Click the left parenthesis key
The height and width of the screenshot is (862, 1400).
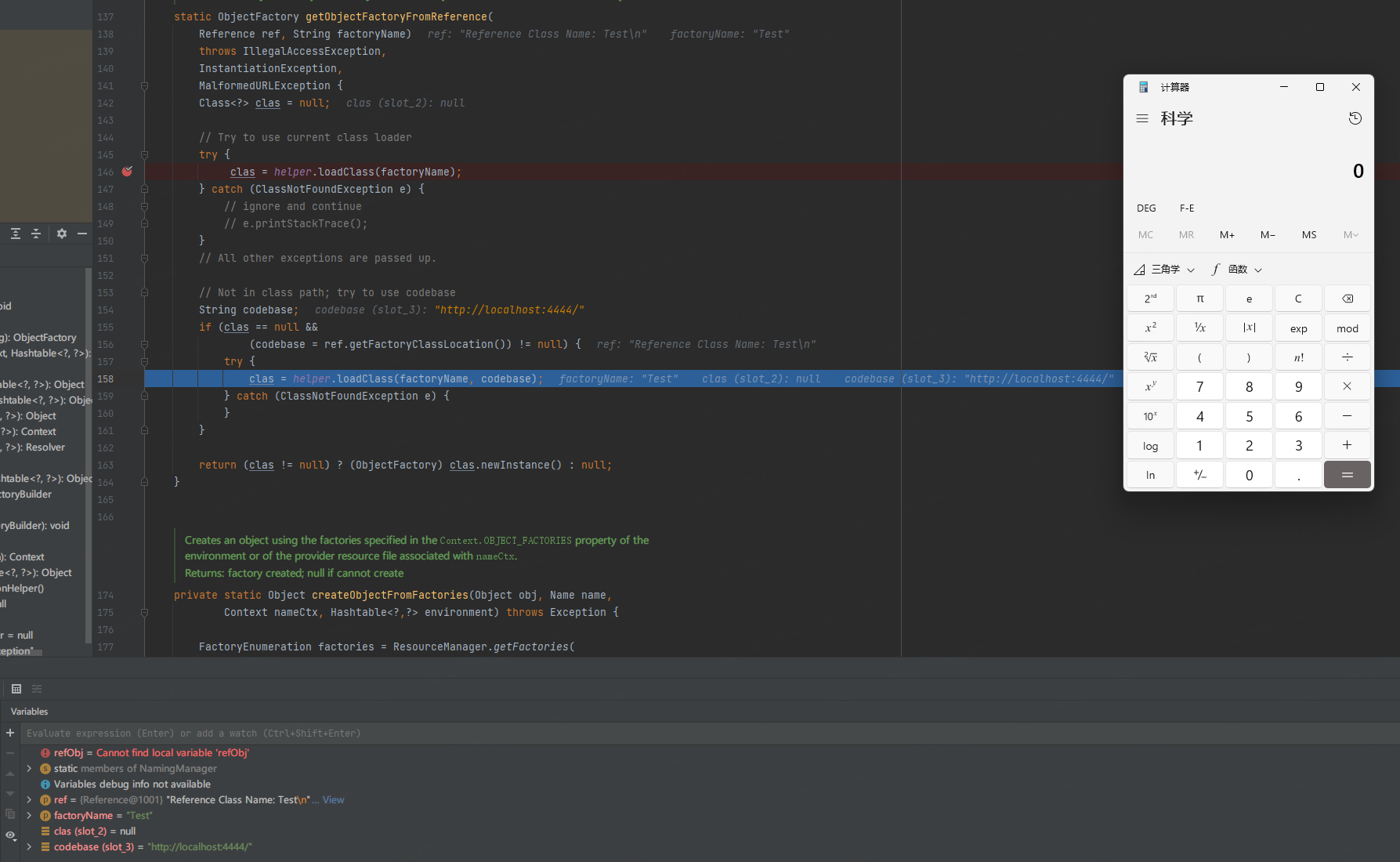pyautogui.click(x=1199, y=357)
